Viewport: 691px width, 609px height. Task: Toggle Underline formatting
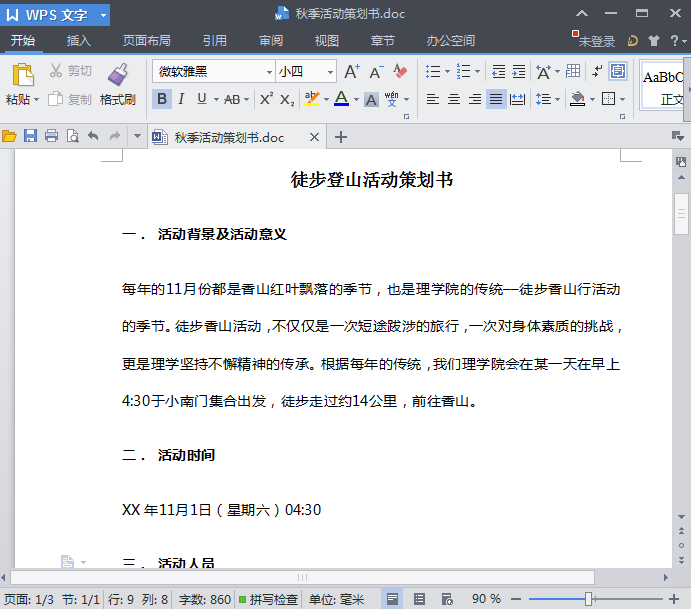click(202, 99)
